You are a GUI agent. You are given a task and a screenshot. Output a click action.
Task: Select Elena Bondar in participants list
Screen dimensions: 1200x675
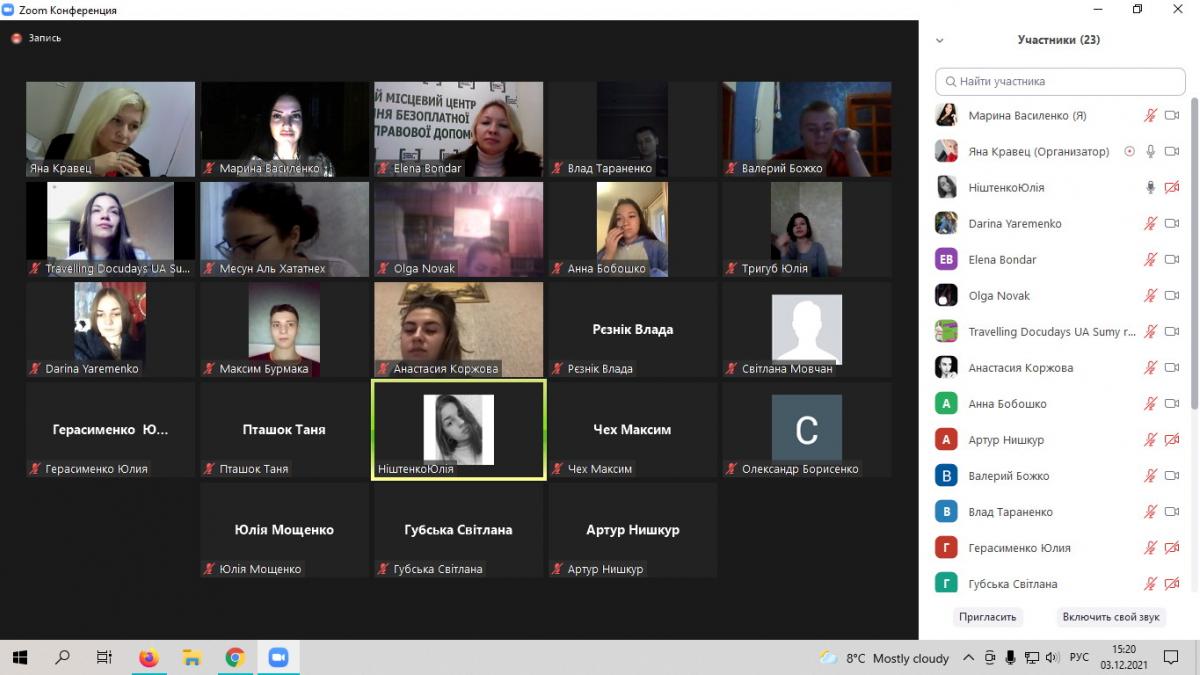[x=1059, y=260]
